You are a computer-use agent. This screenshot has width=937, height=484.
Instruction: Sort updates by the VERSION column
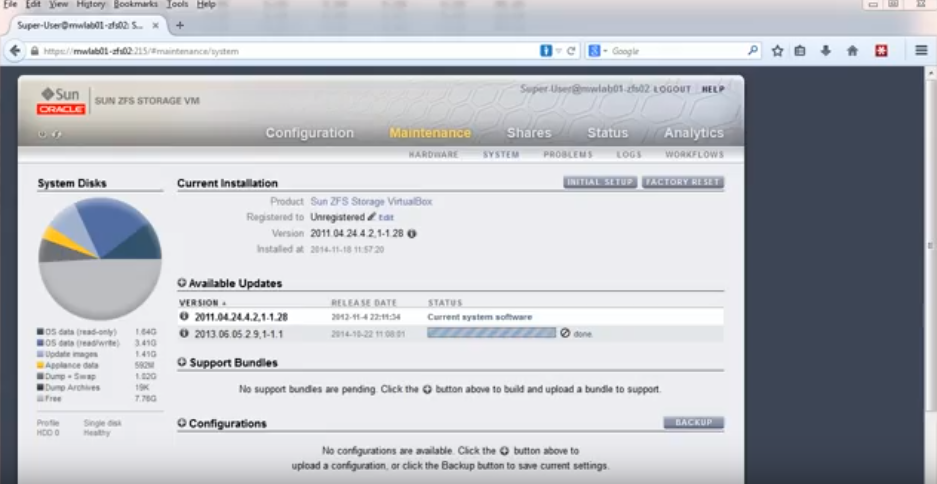pos(203,303)
